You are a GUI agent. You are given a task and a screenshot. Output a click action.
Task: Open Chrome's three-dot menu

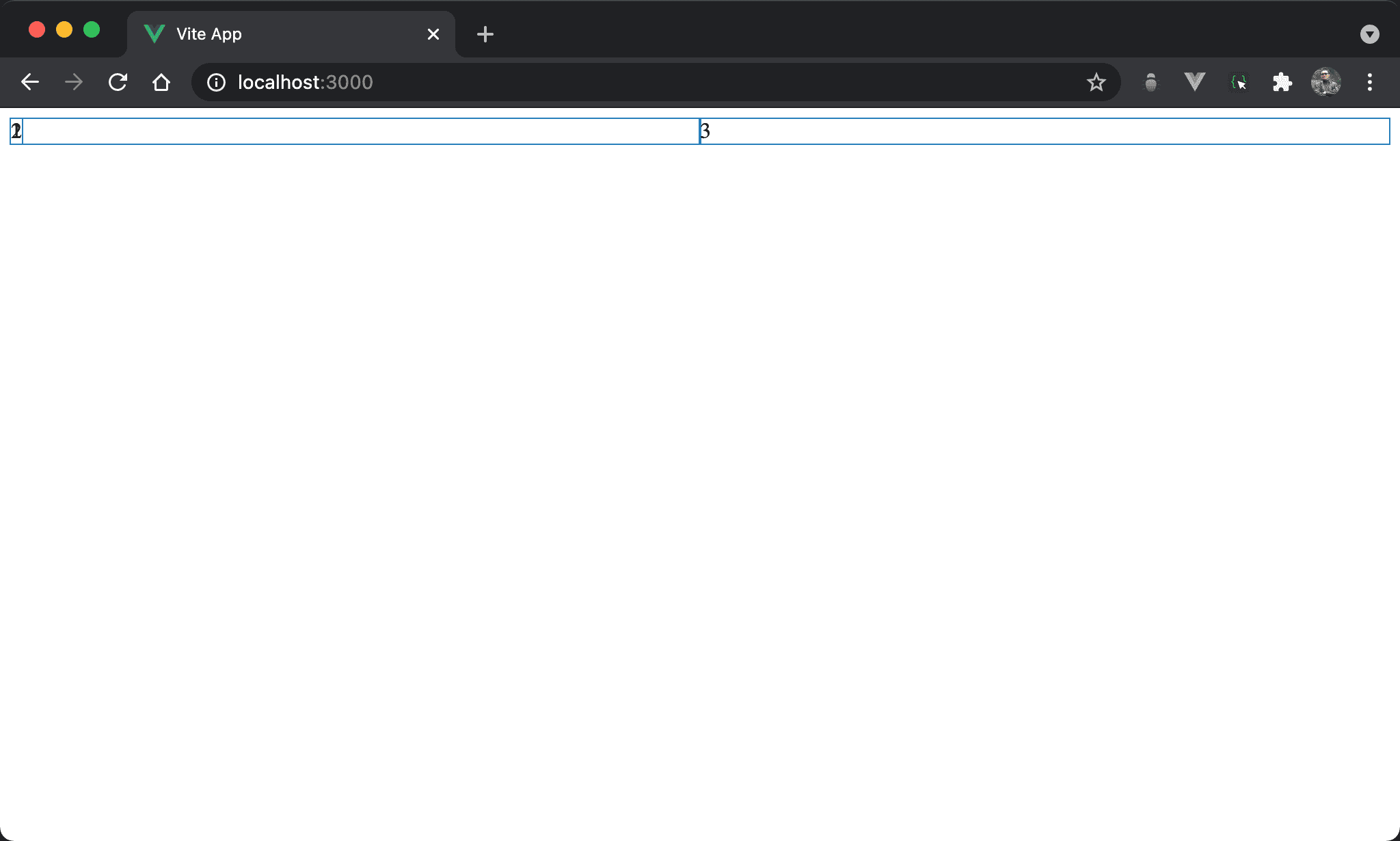click(x=1369, y=83)
